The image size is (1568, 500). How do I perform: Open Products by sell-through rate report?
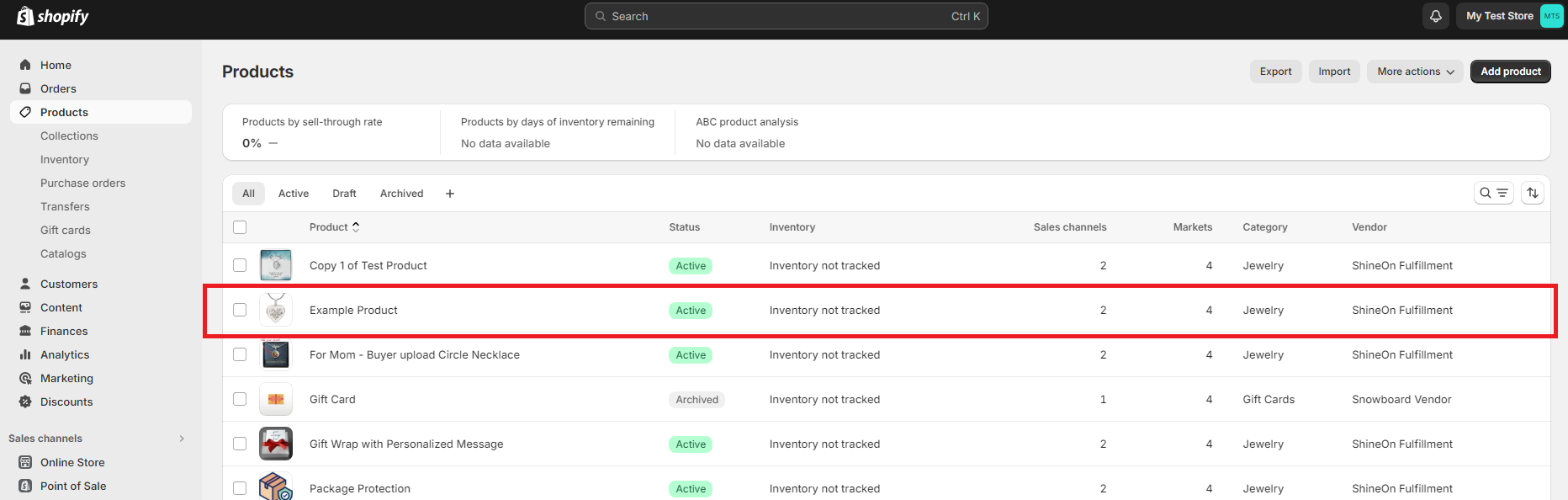pyautogui.click(x=331, y=132)
